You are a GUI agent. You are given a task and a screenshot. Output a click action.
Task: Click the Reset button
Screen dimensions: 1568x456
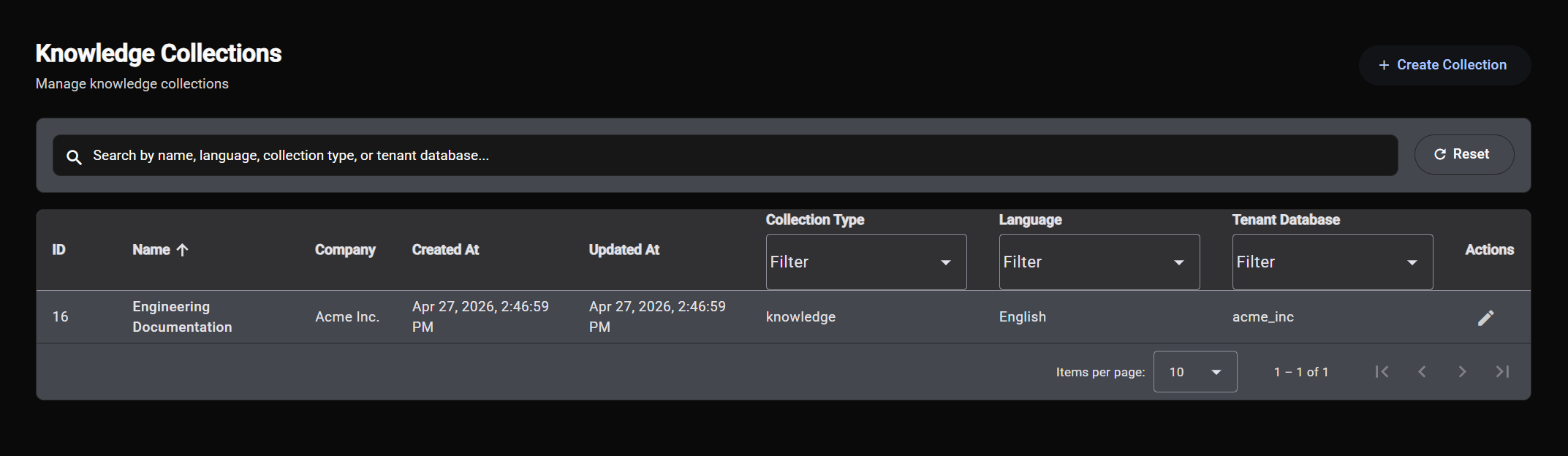pyautogui.click(x=1464, y=154)
